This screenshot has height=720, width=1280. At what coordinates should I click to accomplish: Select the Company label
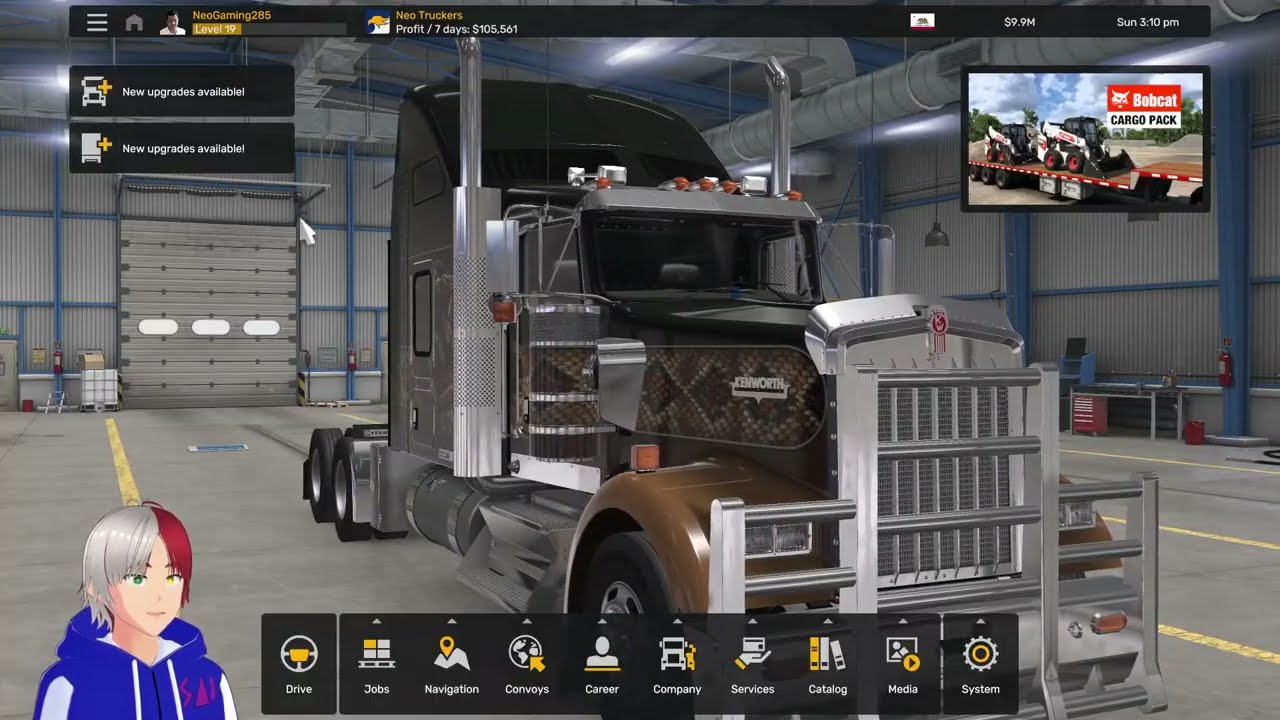[x=677, y=689]
